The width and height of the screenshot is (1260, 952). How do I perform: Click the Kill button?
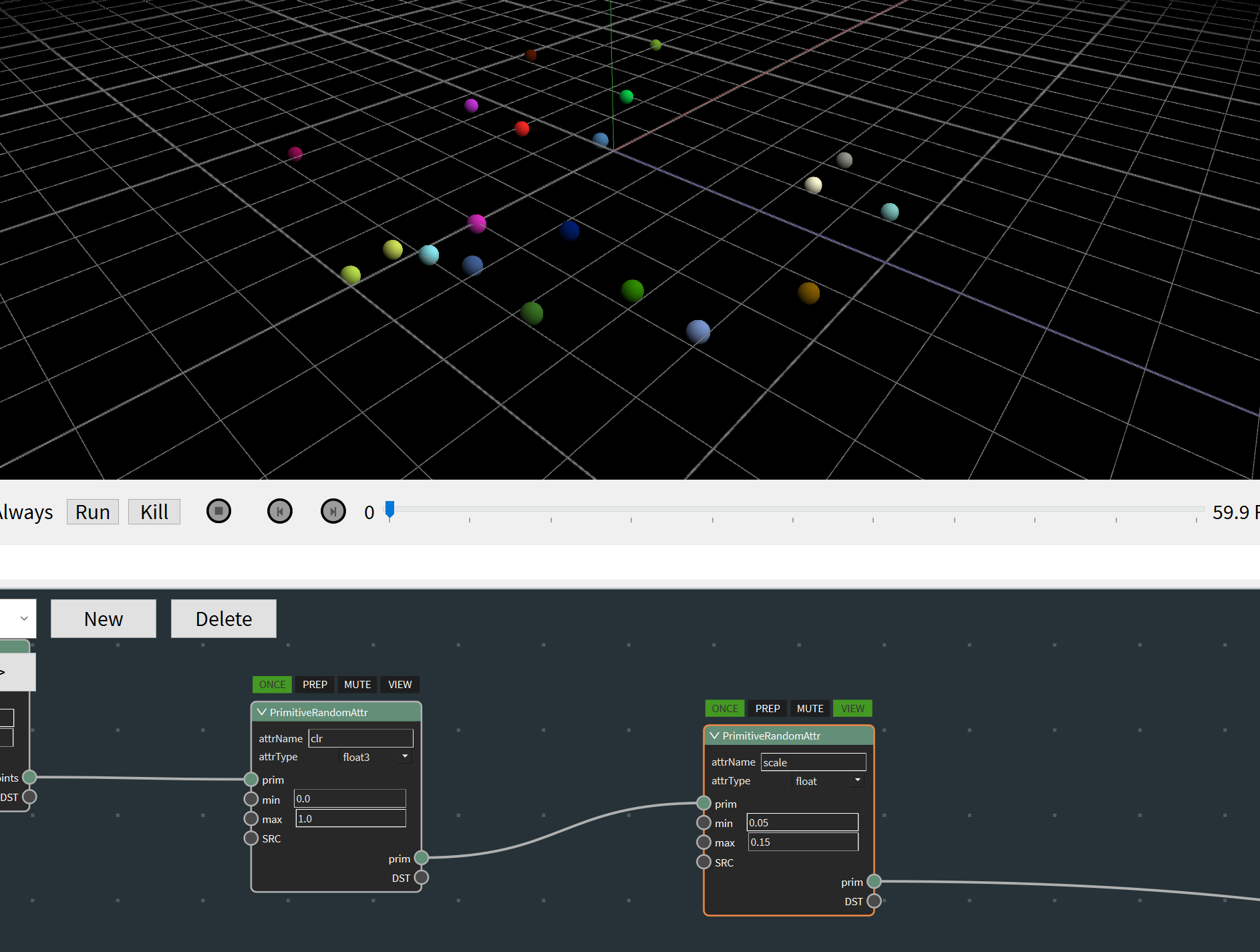tap(154, 512)
